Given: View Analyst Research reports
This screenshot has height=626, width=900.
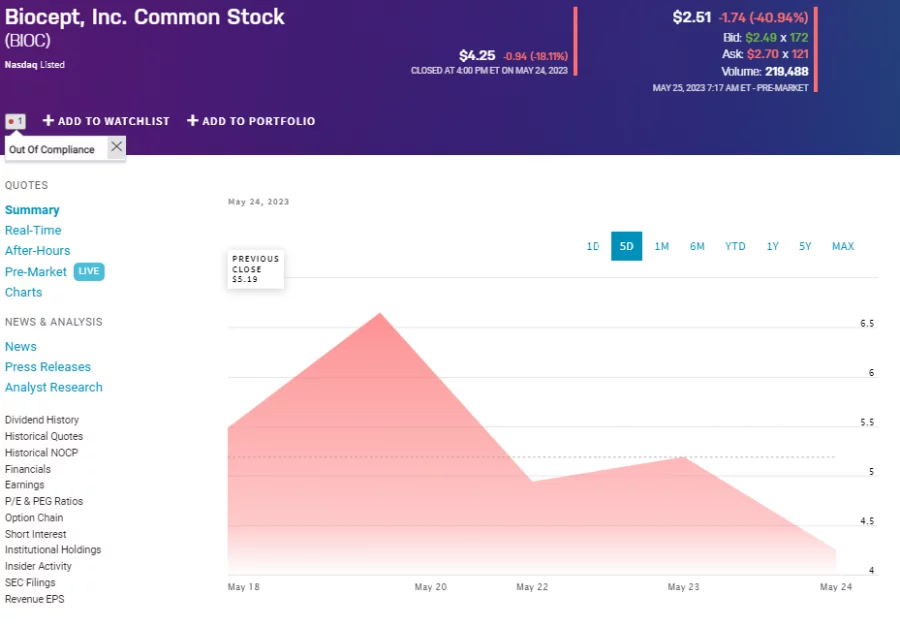Looking at the screenshot, I should pyautogui.click(x=54, y=387).
